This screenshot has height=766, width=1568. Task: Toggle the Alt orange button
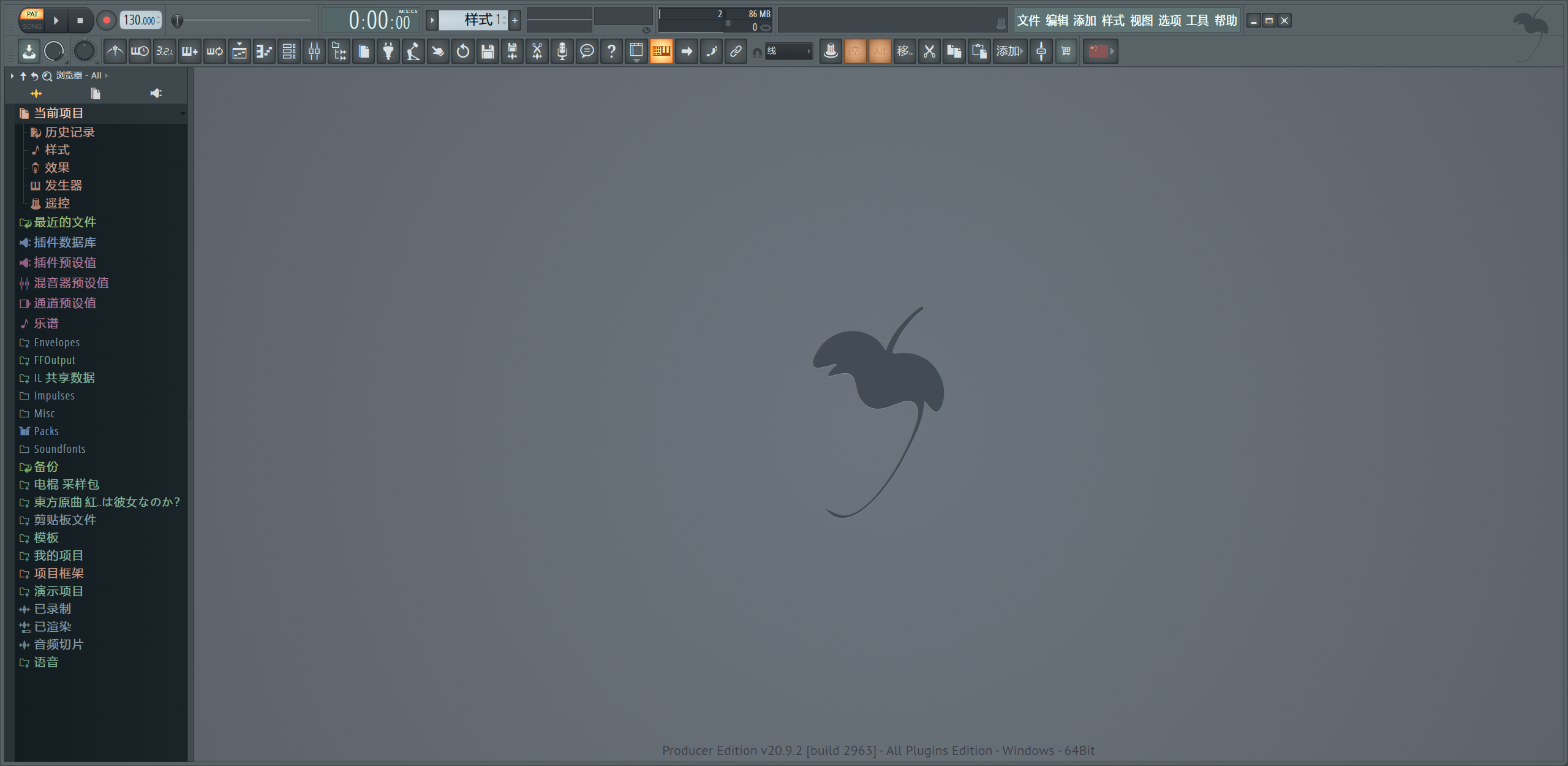pyautogui.click(x=880, y=51)
